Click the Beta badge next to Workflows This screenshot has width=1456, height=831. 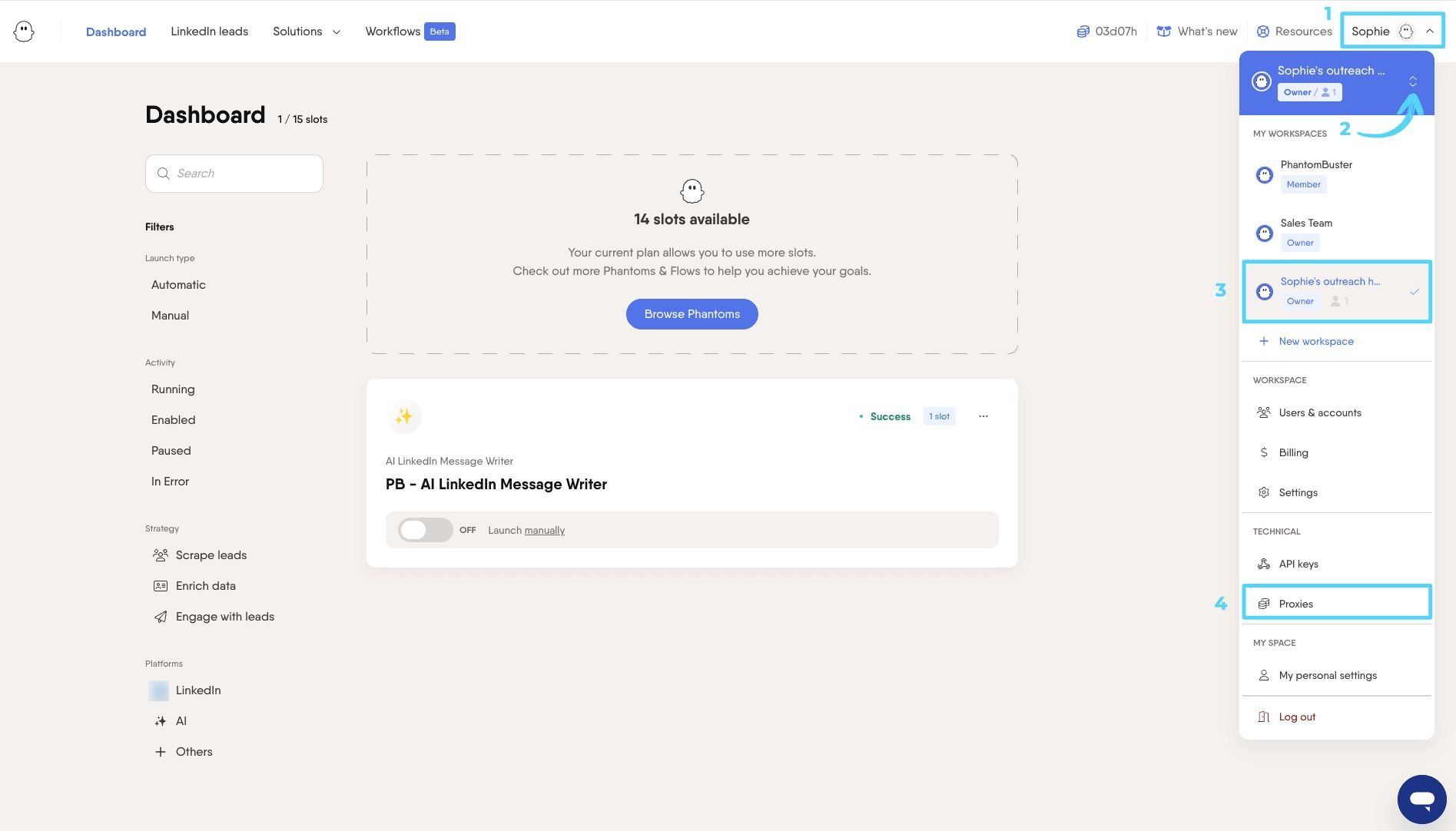[x=439, y=31]
